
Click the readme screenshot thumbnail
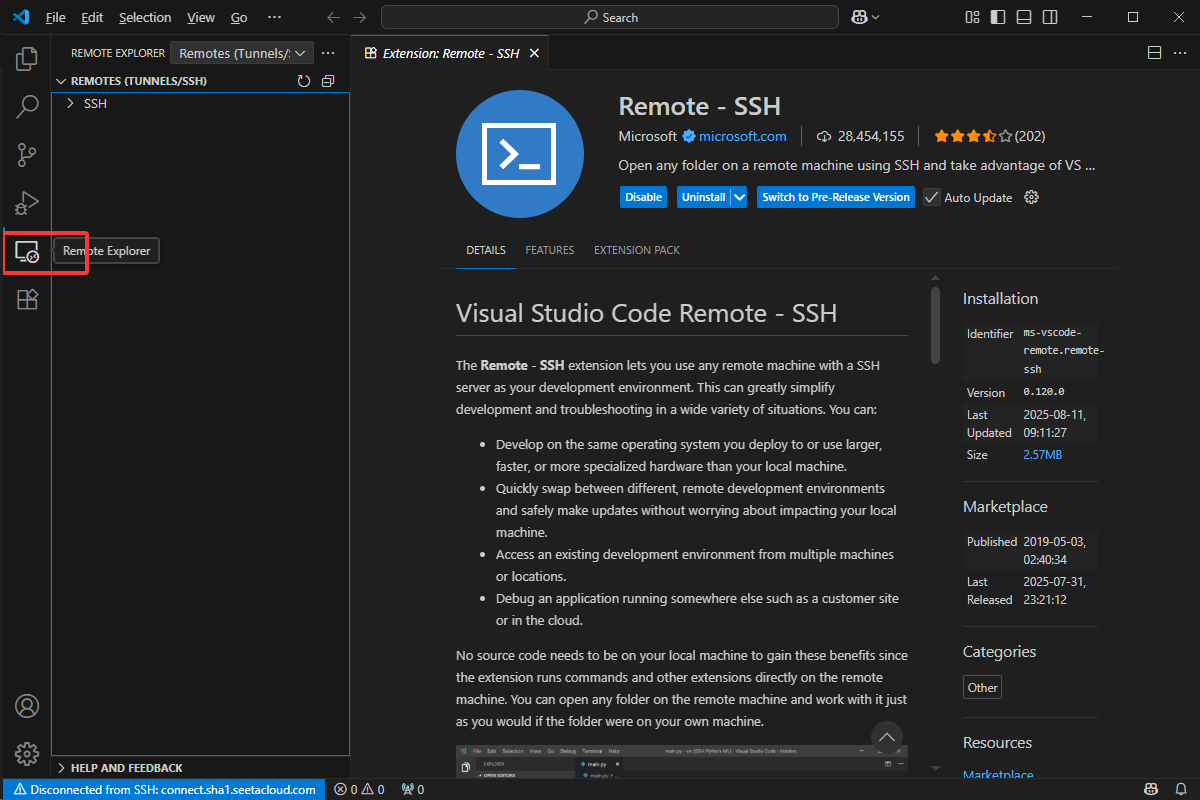(682, 760)
